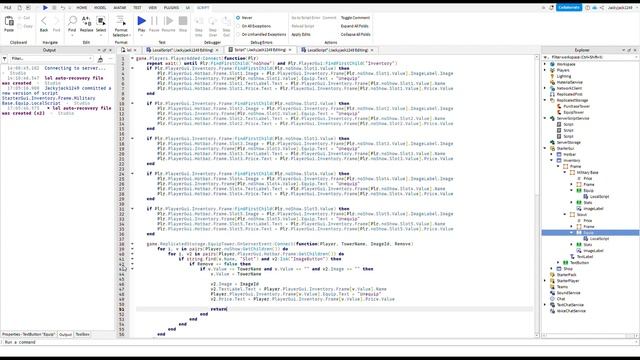Click the quick-access Run arrow in title bar

(45, 7)
